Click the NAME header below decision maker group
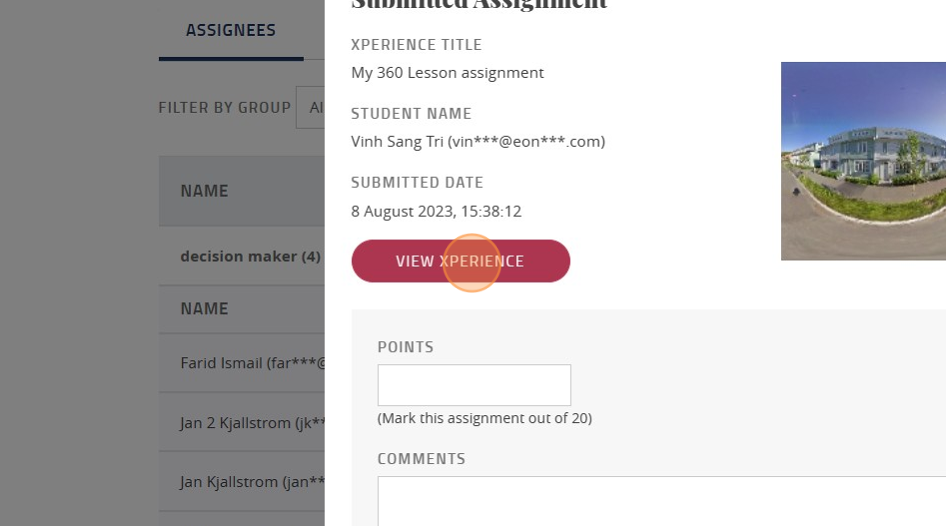This screenshot has height=526, width=946. coord(205,309)
